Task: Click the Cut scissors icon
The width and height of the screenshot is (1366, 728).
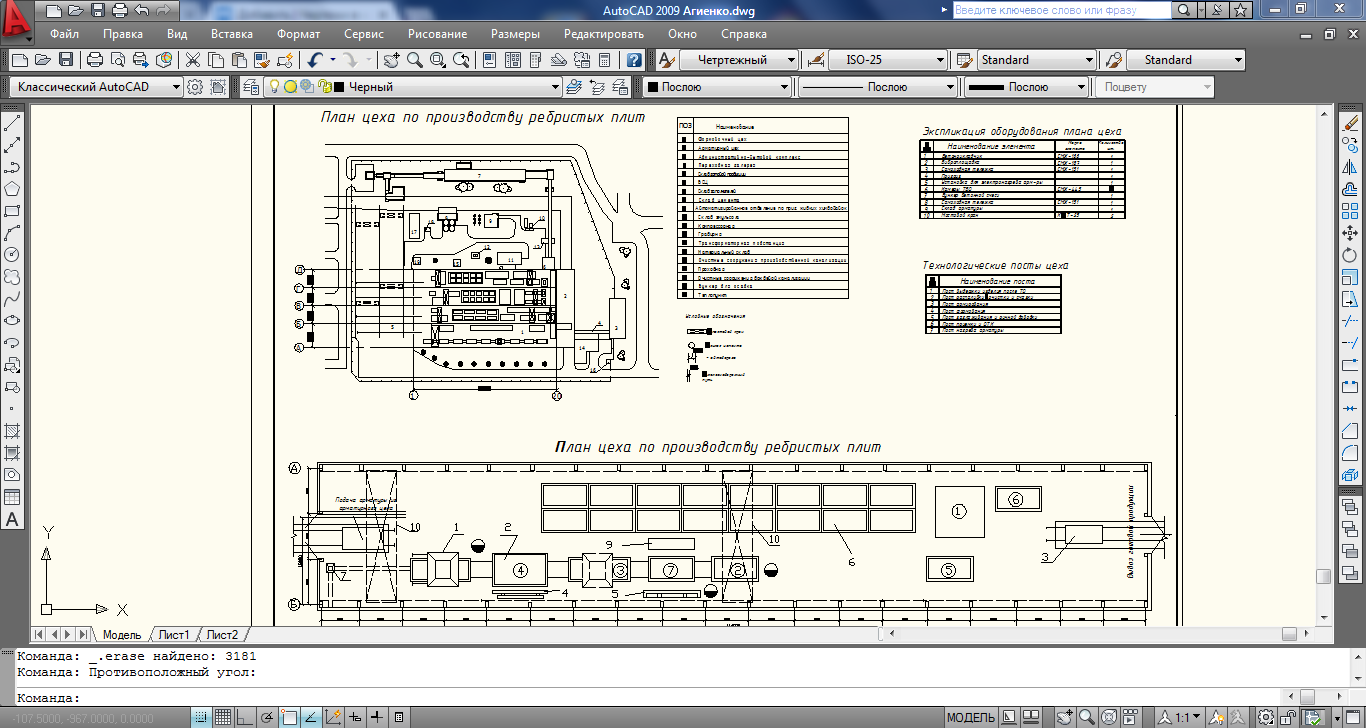Action: 192,60
